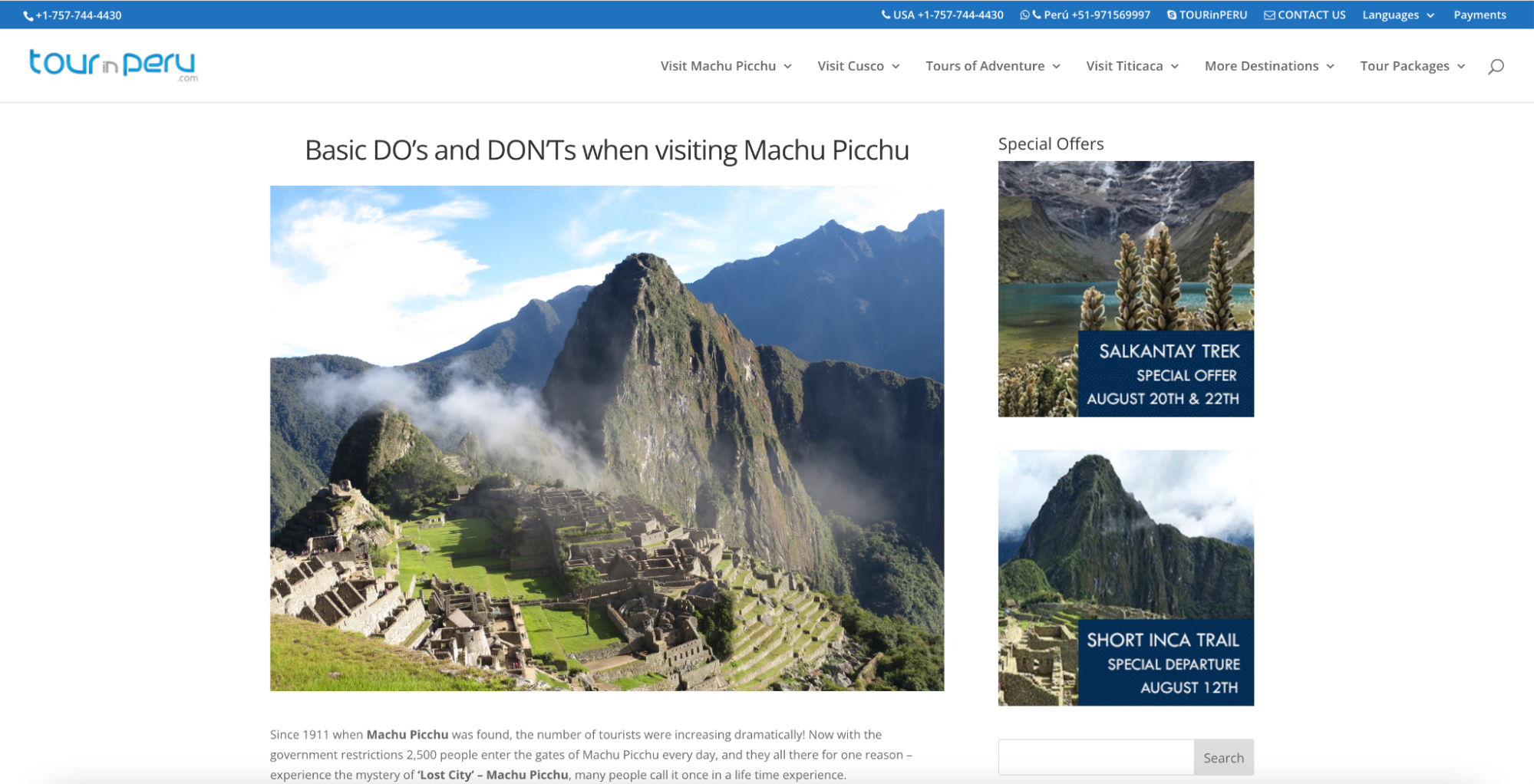Click the search magnifier icon in navigation
The image size is (1534, 784).
(1495, 67)
